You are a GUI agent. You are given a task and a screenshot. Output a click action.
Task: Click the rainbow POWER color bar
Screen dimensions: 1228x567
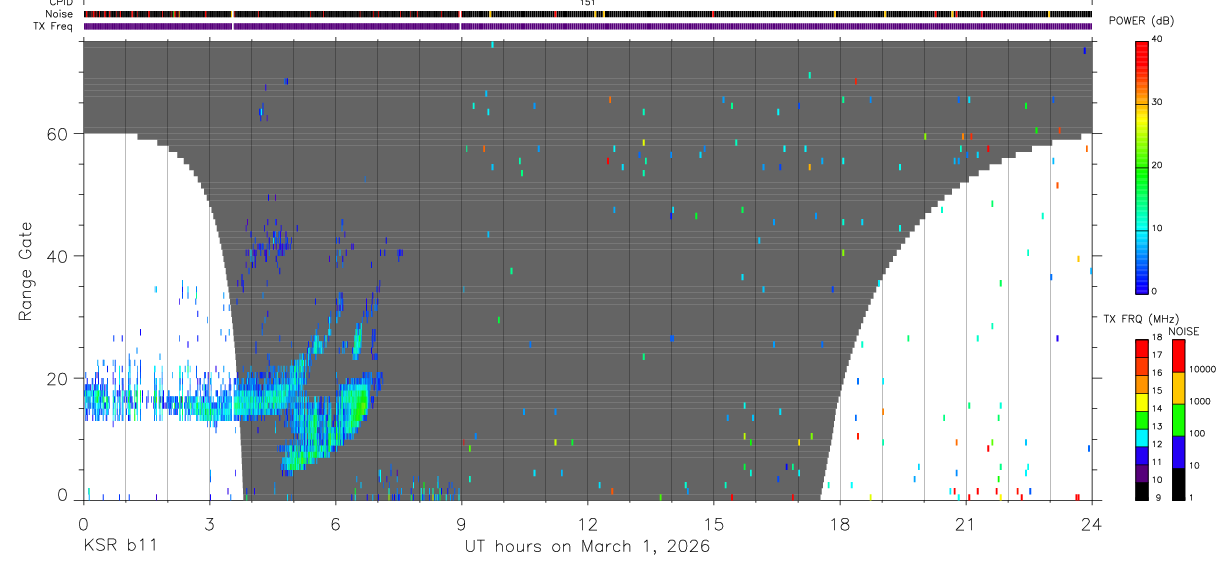click(x=1141, y=167)
